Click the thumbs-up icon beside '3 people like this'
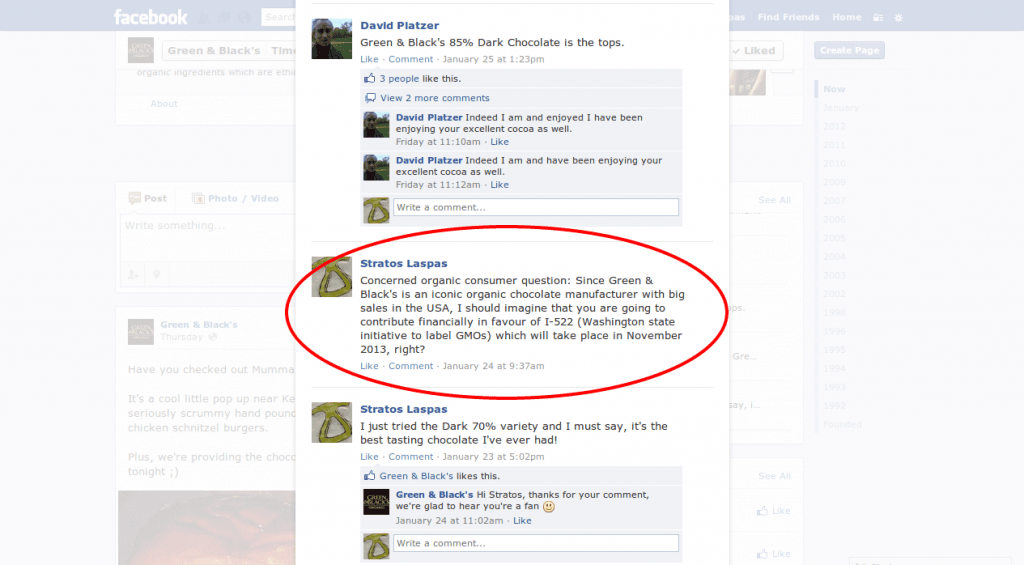 tap(370, 78)
